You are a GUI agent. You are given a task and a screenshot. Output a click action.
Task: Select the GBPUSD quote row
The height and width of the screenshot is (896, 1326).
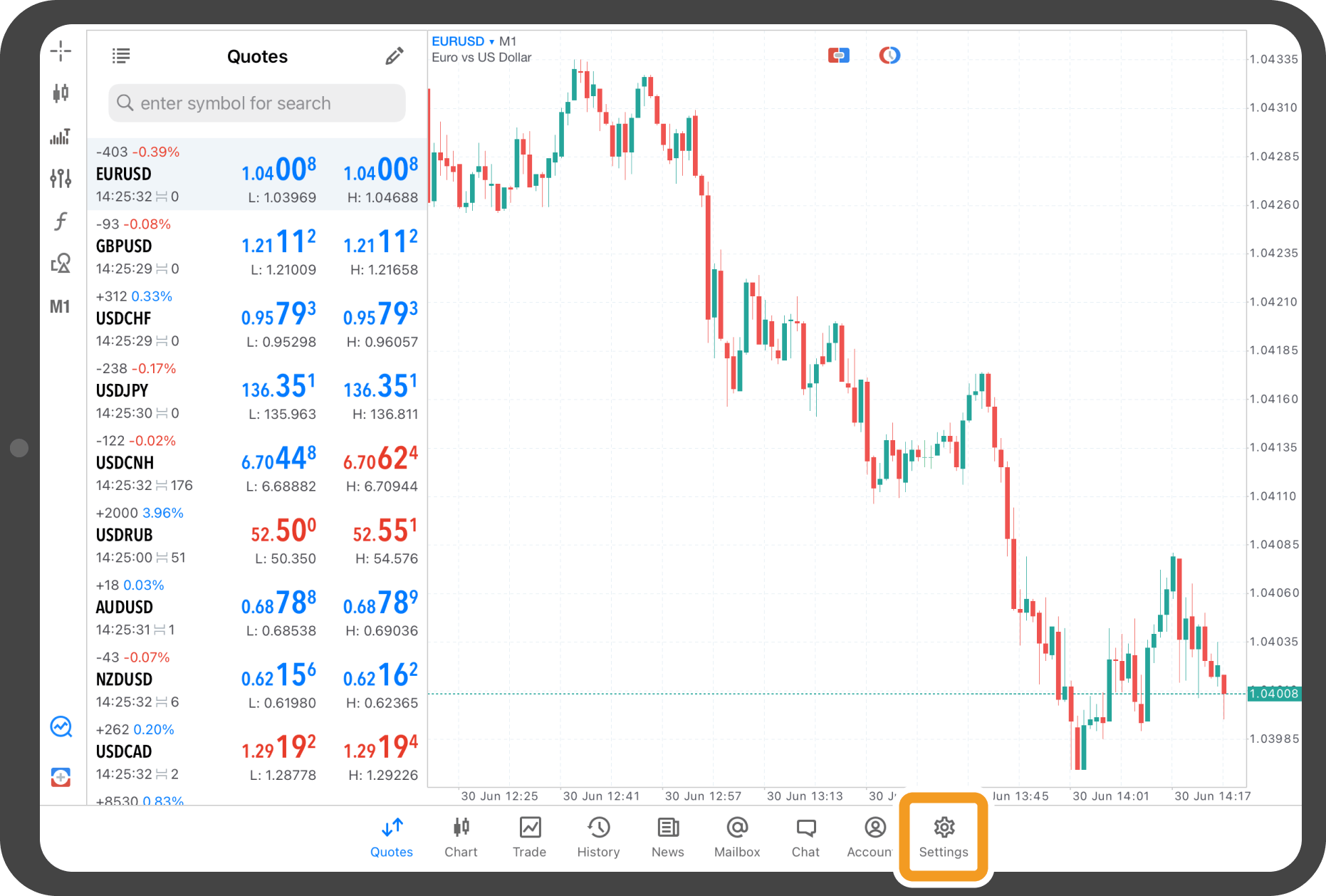tap(257, 246)
